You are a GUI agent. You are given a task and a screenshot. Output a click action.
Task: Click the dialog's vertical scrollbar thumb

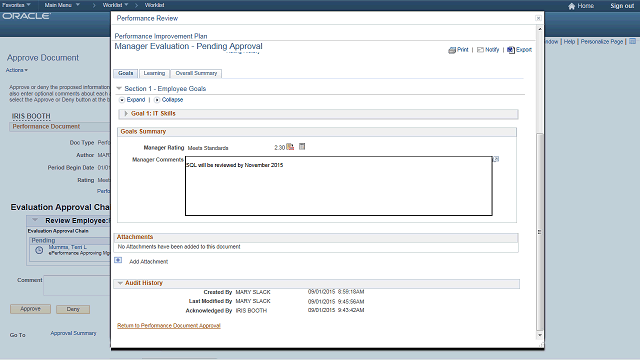[x=540, y=232]
